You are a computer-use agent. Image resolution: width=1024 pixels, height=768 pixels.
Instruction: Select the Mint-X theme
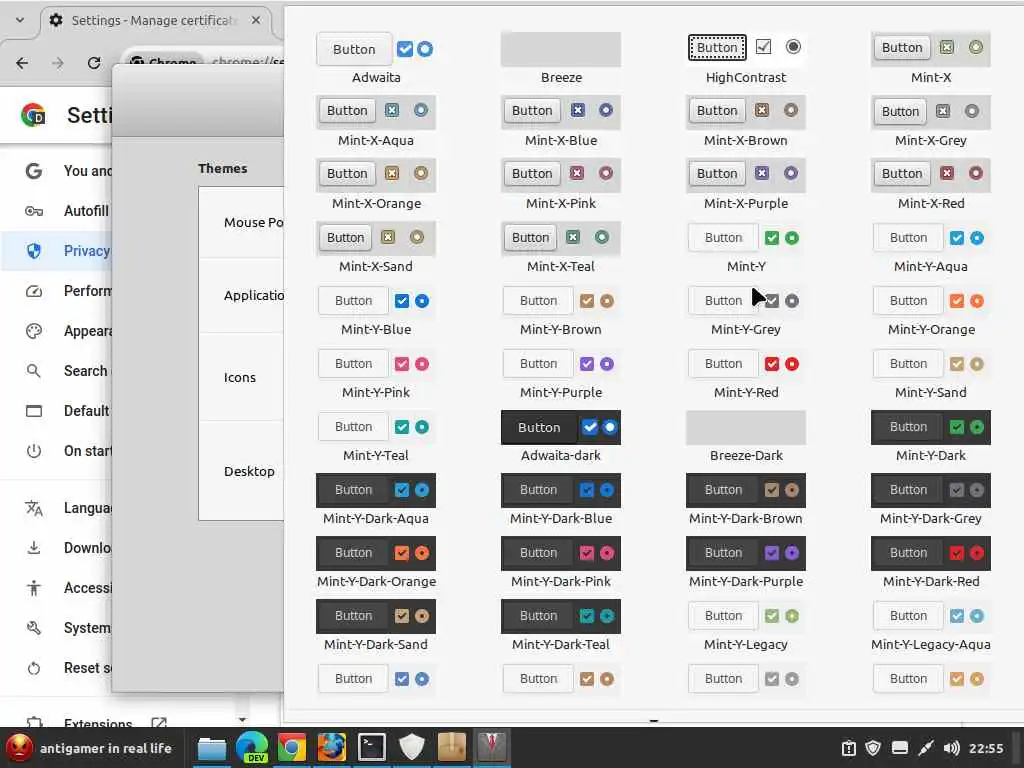[931, 59]
